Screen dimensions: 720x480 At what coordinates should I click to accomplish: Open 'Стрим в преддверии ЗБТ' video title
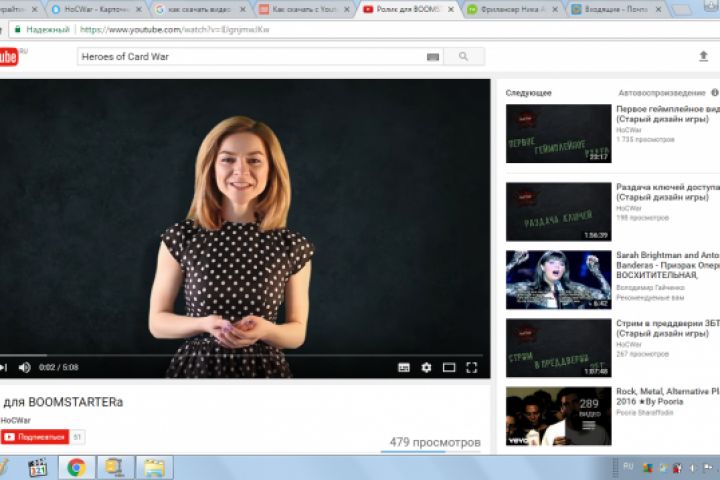click(668, 328)
